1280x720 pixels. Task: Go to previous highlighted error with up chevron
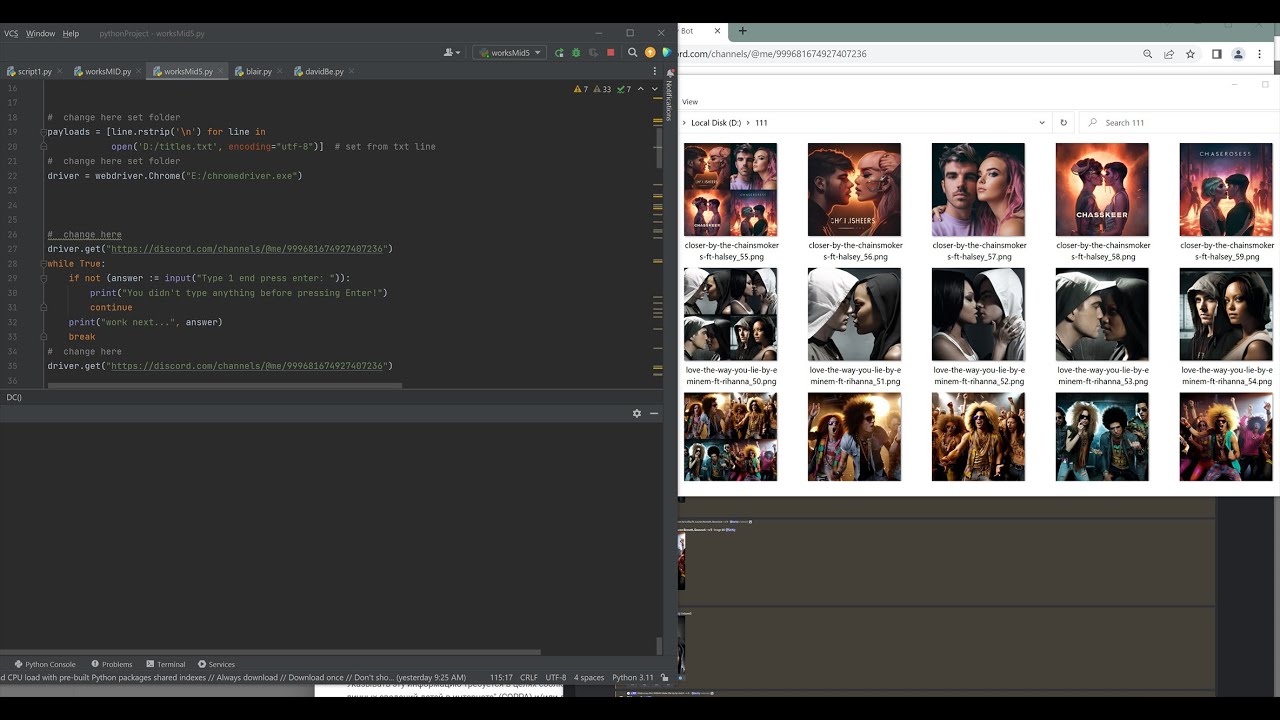641,89
